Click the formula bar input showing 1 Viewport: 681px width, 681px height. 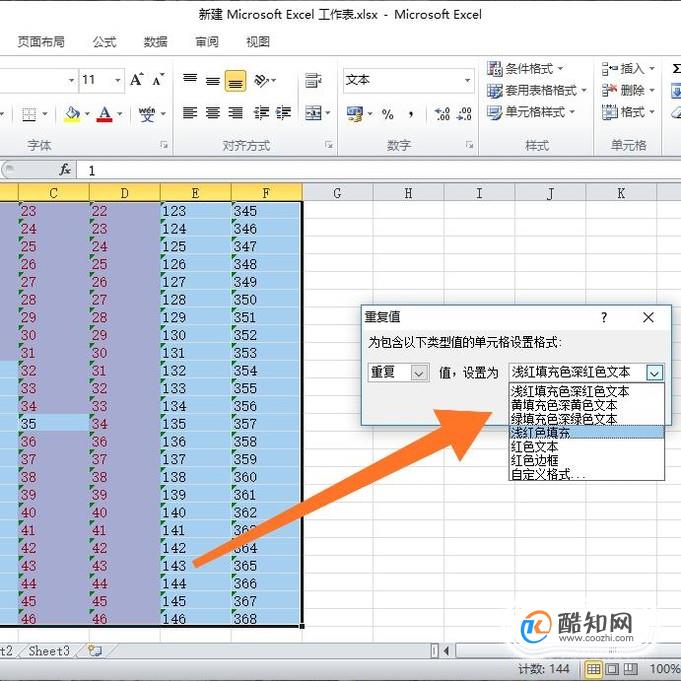379,170
